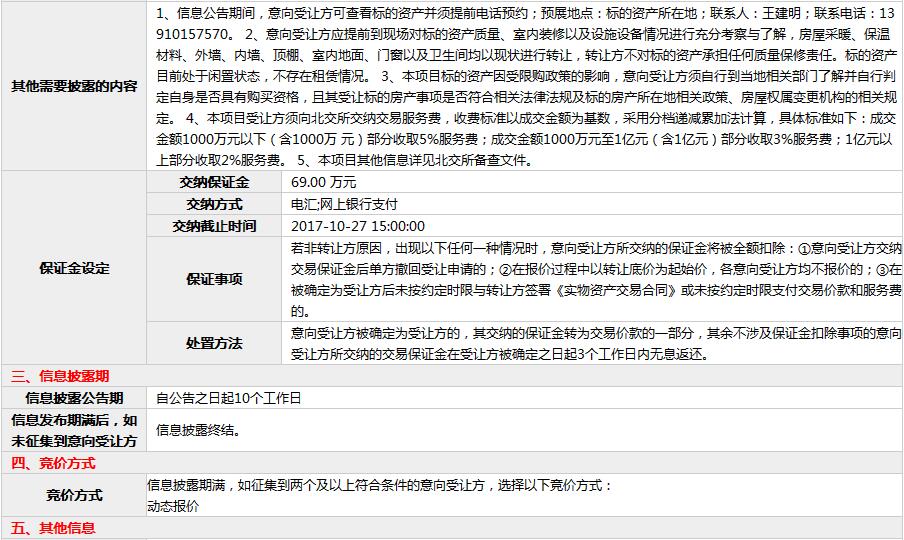This screenshot has width=904, height=540.
Task: Click the 交纳保证金 label cell
Action: pos(214,182)
